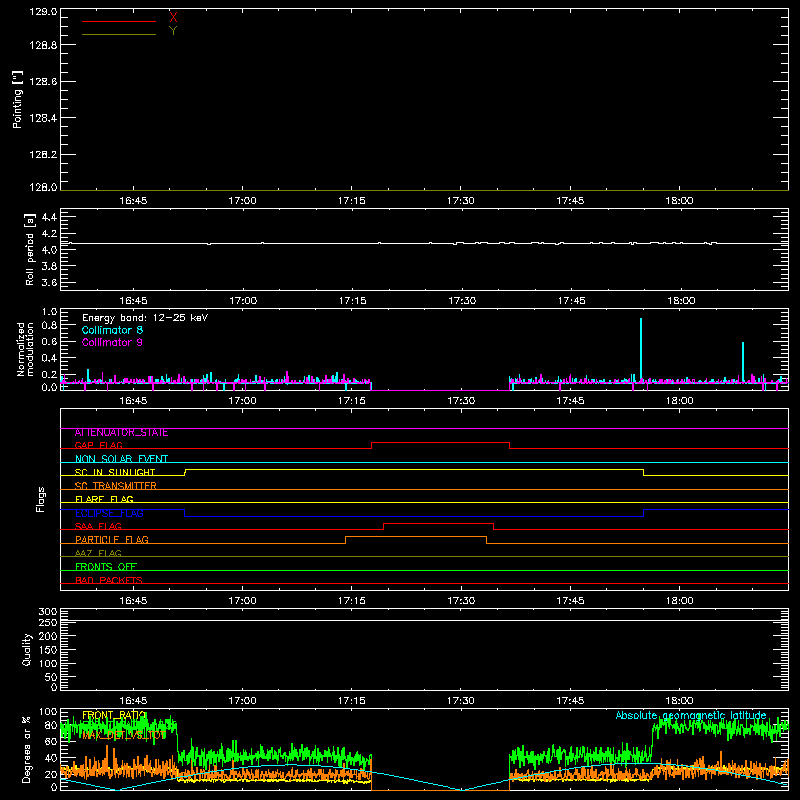Click 300 on the Quality axis
This screenshot has width=800, height=800.
click(48, 612)
